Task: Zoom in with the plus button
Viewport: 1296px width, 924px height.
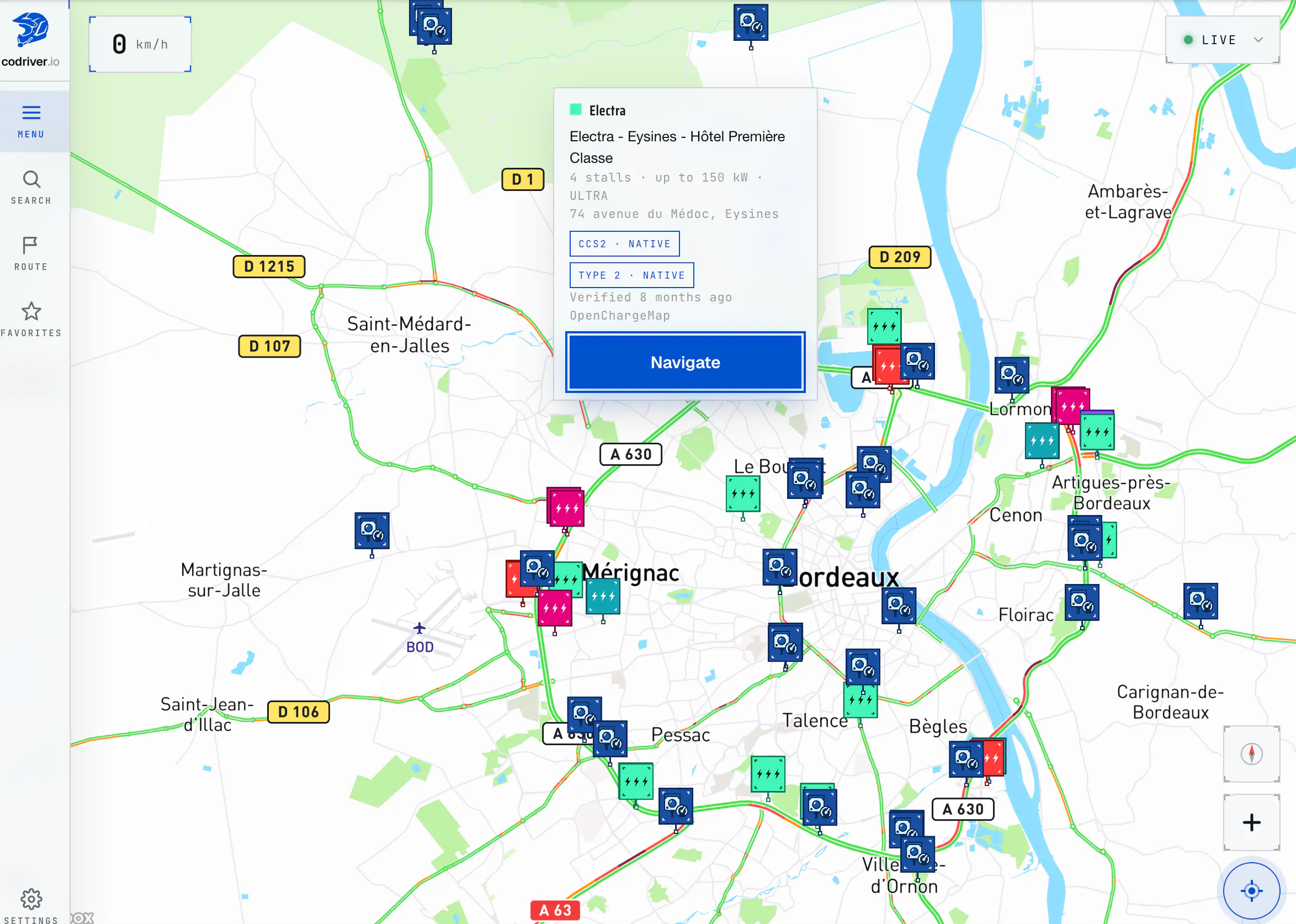Action: pos(1251,822)
